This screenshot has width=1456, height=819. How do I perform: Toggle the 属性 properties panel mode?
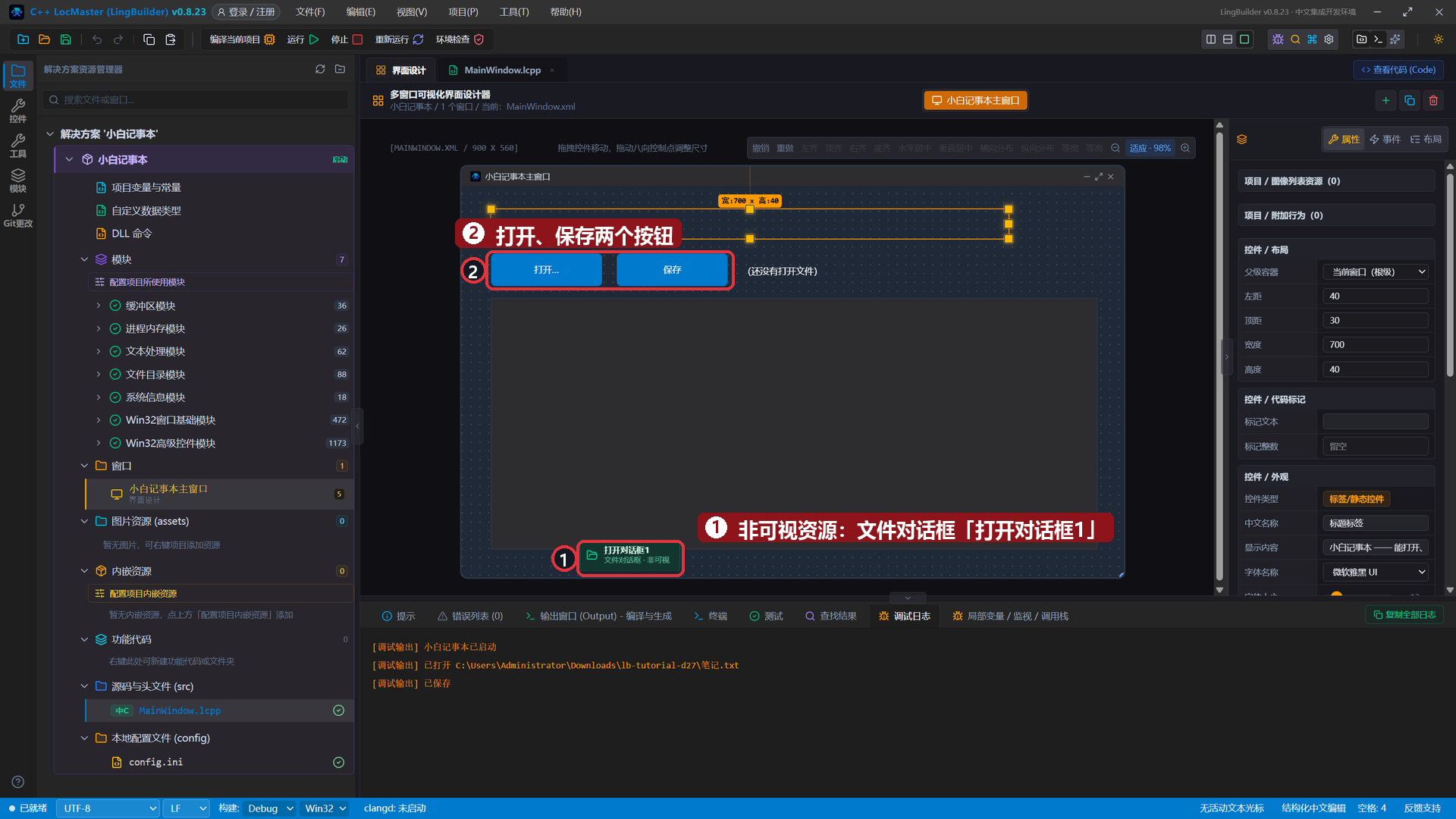click(x=1344, y=140)
